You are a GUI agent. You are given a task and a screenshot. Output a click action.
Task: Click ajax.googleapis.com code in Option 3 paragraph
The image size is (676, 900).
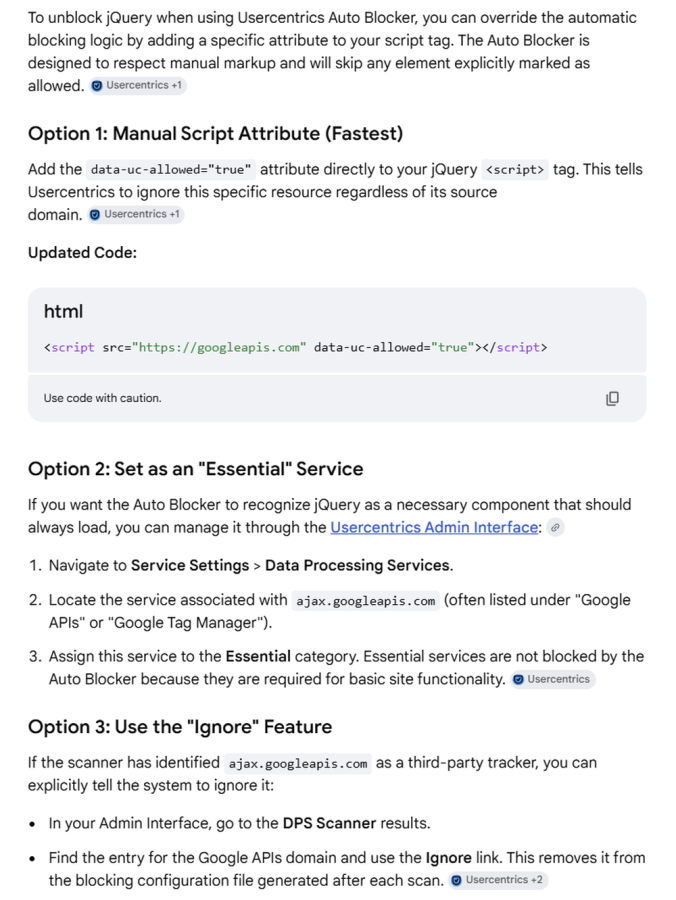pyautogui.click(x=298, y=764)
